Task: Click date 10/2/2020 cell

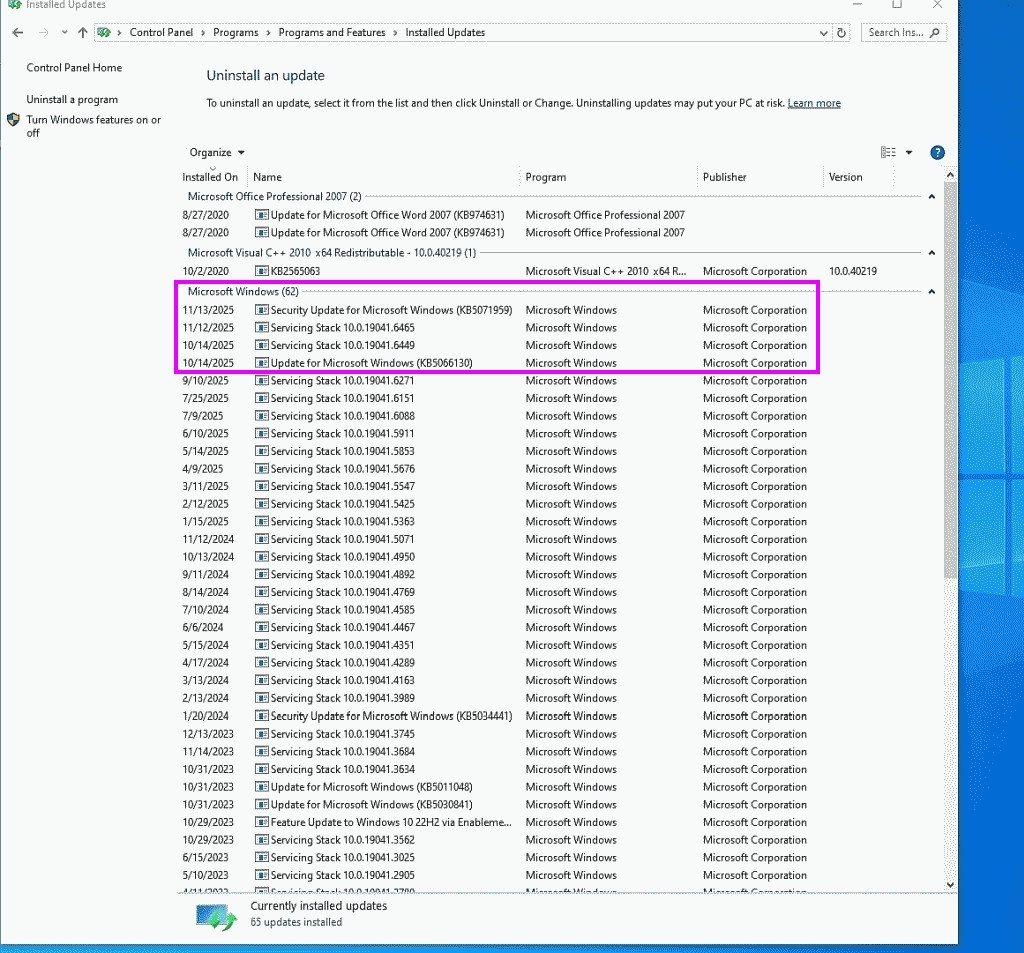Action: coord(206,271)
